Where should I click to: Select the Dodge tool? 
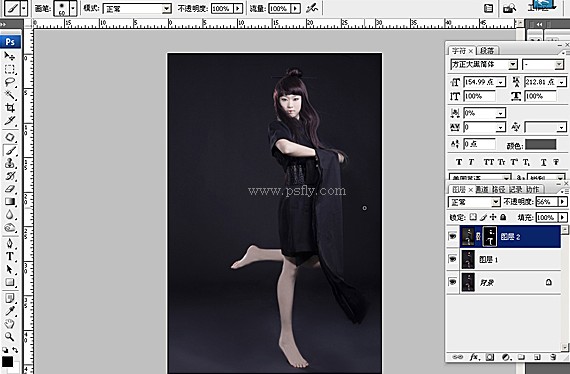(10, 228)
